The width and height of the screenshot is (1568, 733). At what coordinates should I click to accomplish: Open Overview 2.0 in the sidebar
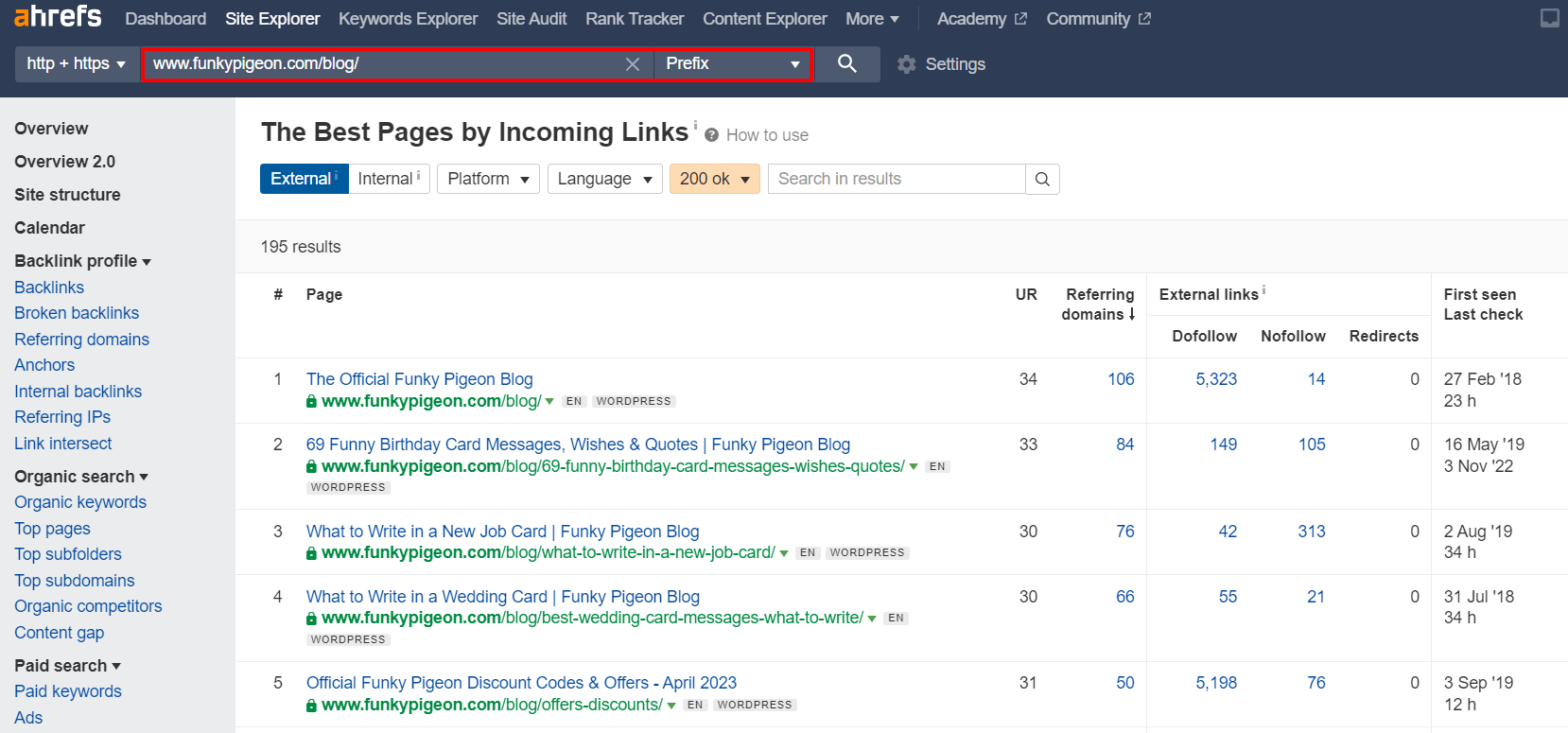pyautogui.click(x=64, y=162)
